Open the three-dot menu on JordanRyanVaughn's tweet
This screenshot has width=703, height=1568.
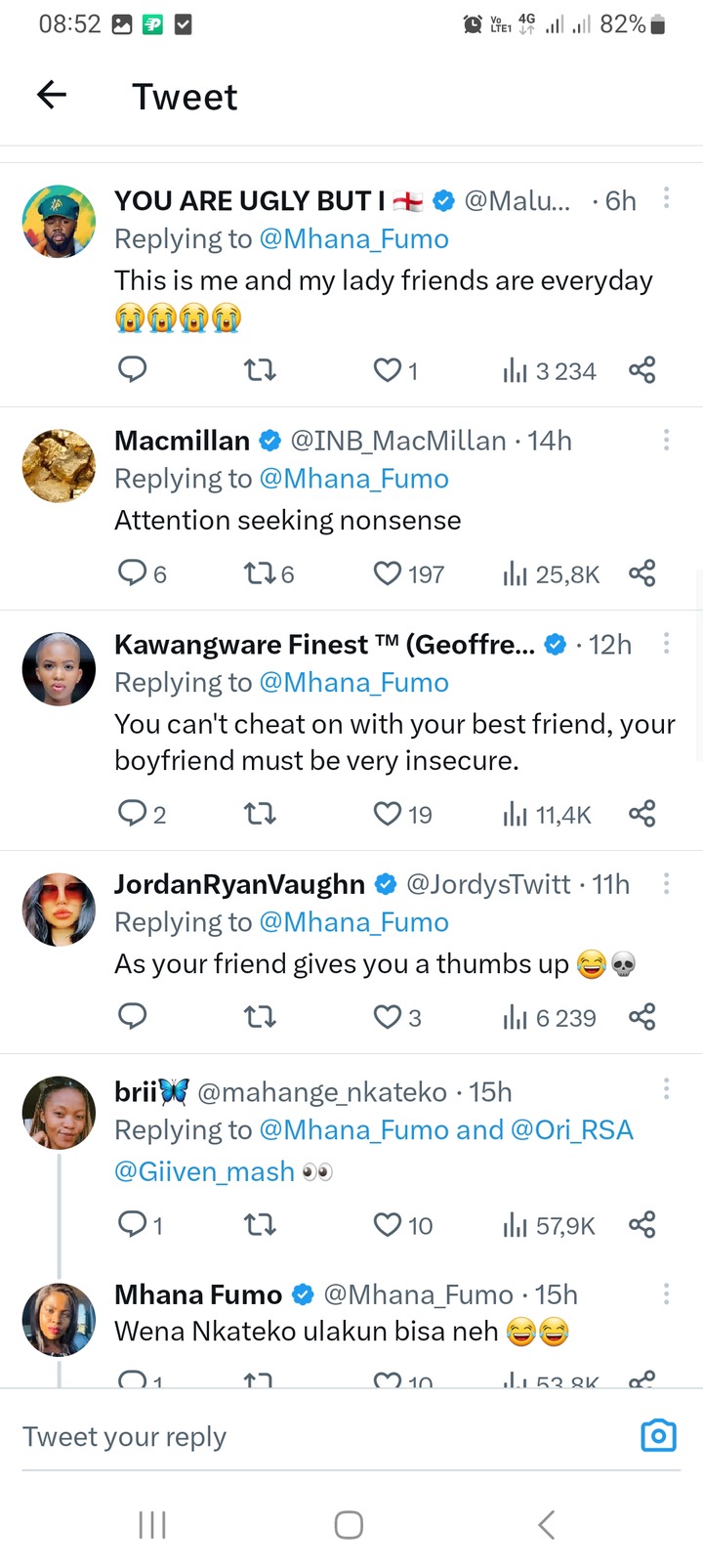coord(666,883)
